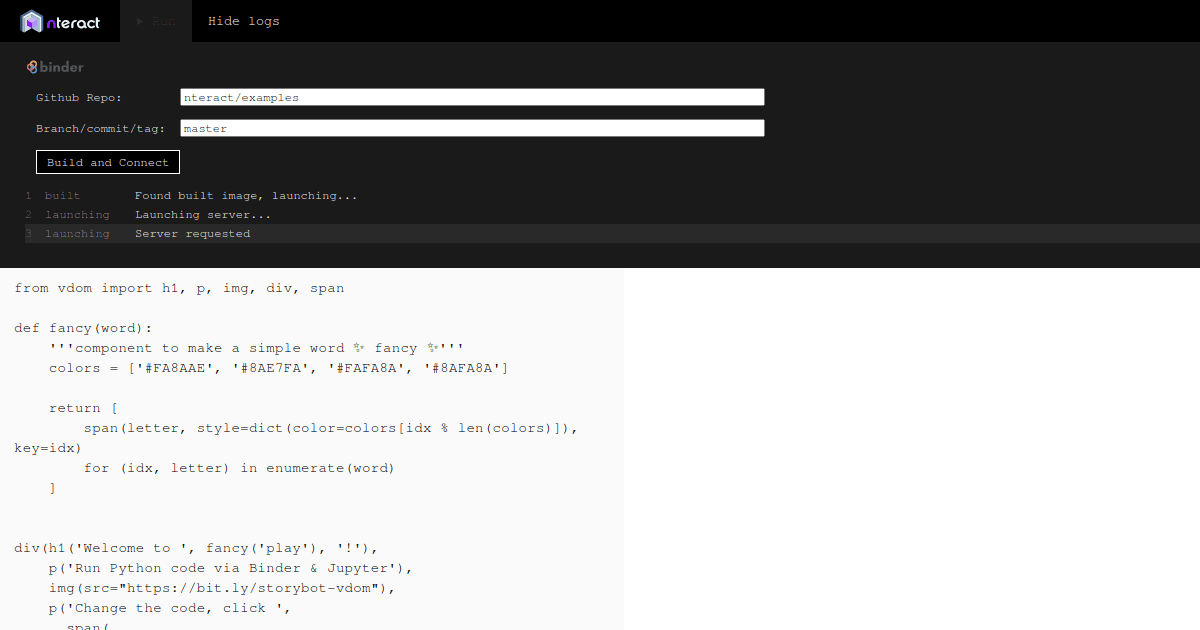Click the nteract cube logo

(x=33, y=20)
